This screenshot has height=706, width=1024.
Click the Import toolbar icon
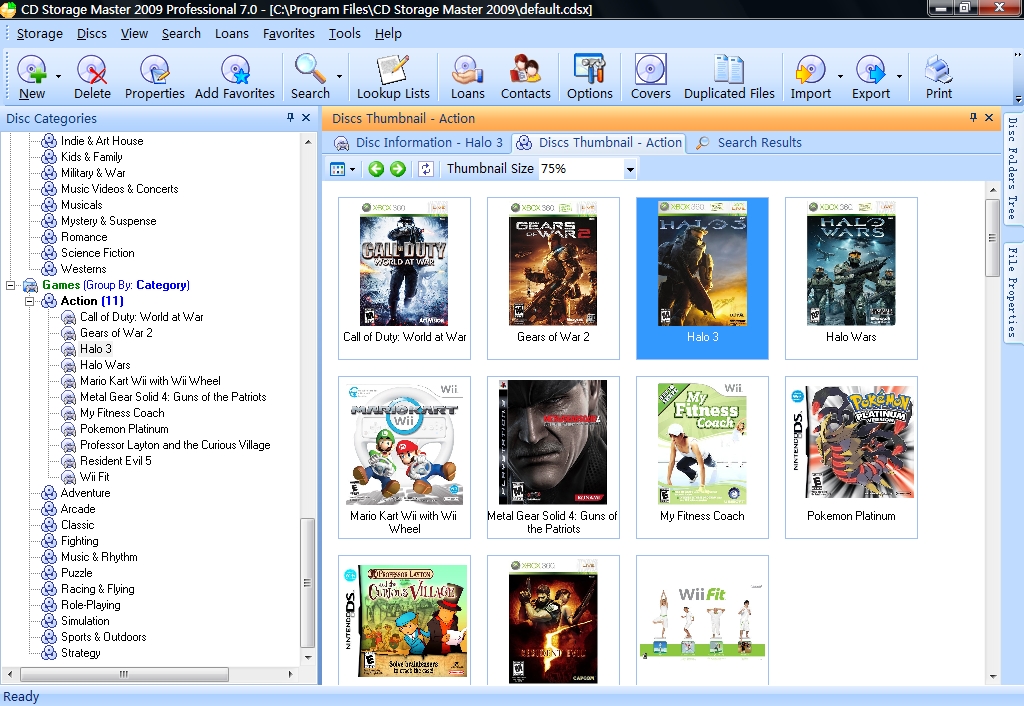[x=810, y=77]
